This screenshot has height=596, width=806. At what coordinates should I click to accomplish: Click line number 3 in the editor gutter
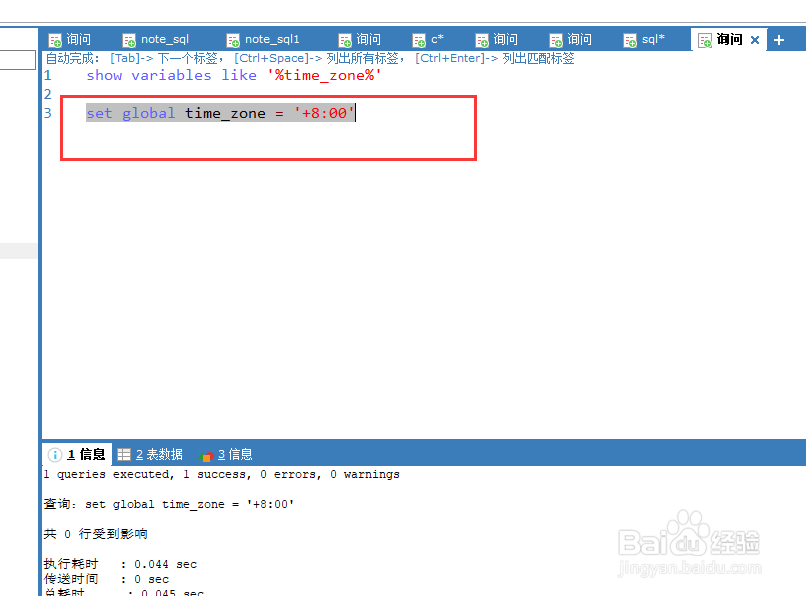click(47, 113)
